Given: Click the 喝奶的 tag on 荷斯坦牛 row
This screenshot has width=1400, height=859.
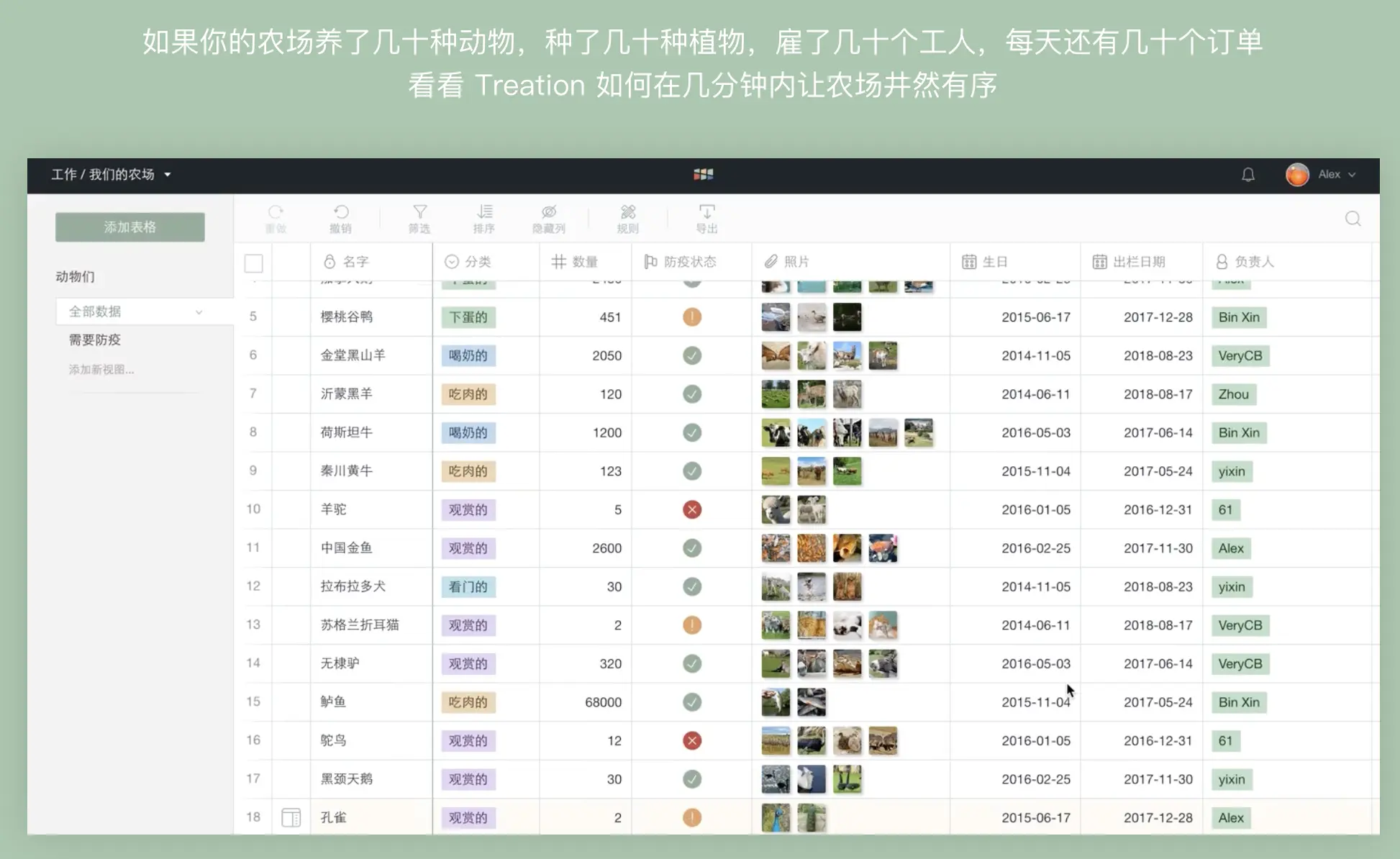Looking at the screenshot, I should click(468, 432).
